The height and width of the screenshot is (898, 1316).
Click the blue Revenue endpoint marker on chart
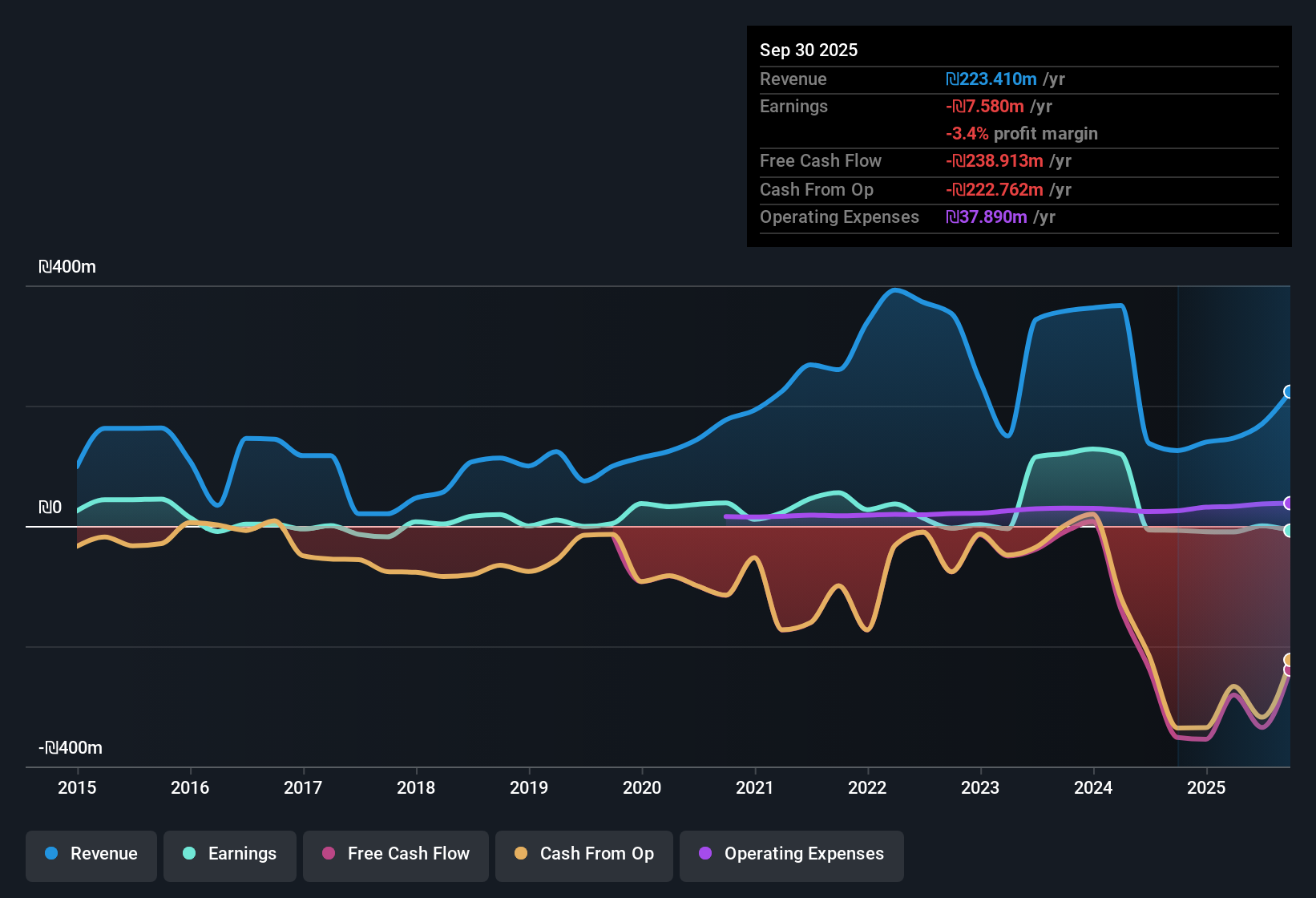(1289, 392)
